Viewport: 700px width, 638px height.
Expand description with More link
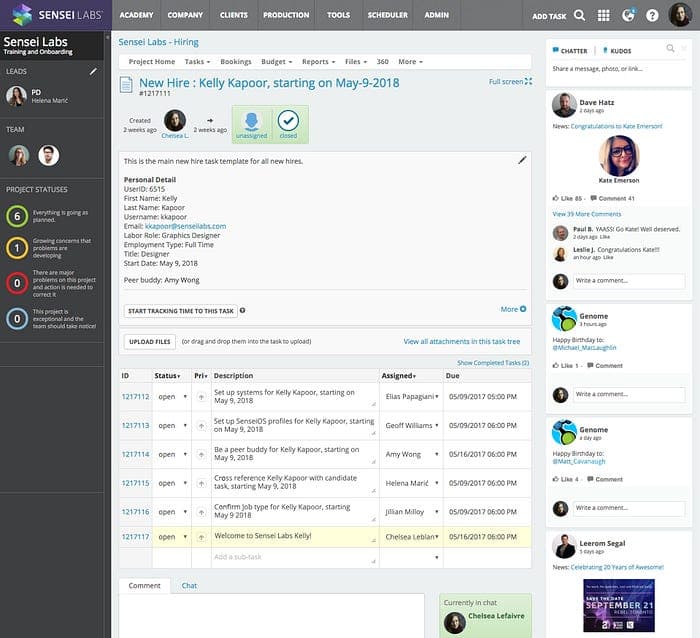point(513,309)
